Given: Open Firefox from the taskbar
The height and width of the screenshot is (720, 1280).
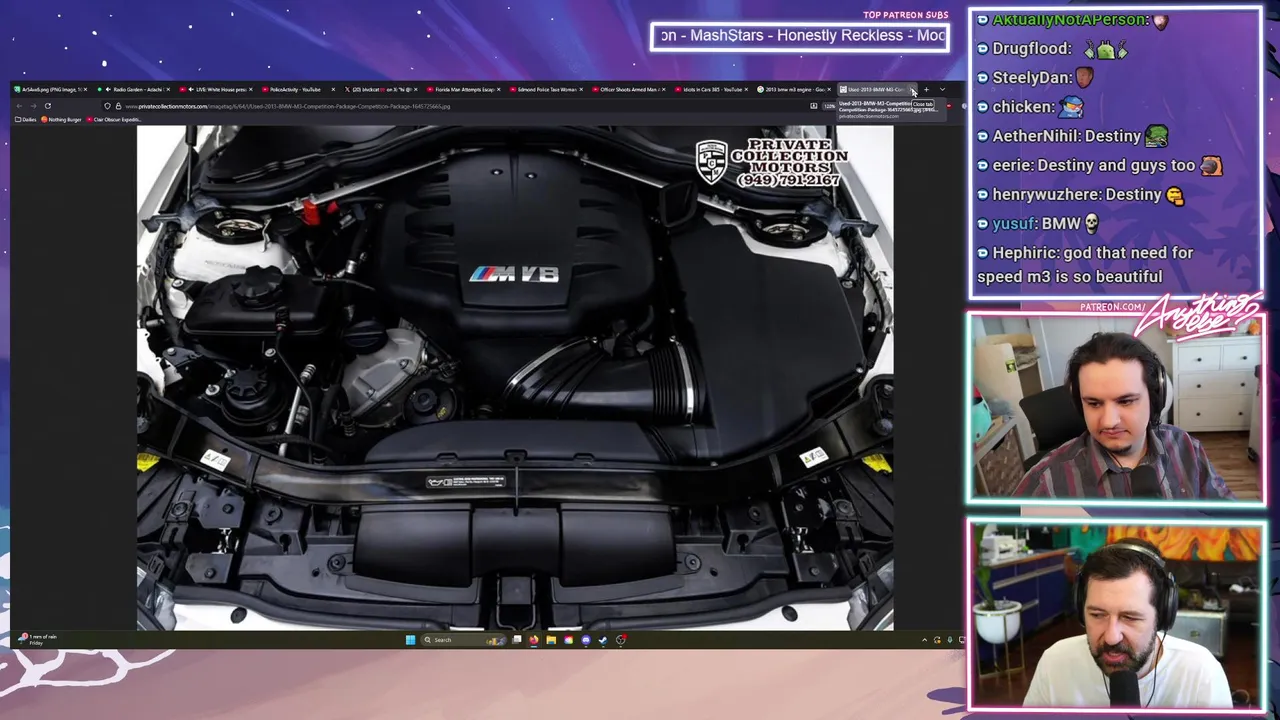Looking at the screenshot, I should 534,640.
